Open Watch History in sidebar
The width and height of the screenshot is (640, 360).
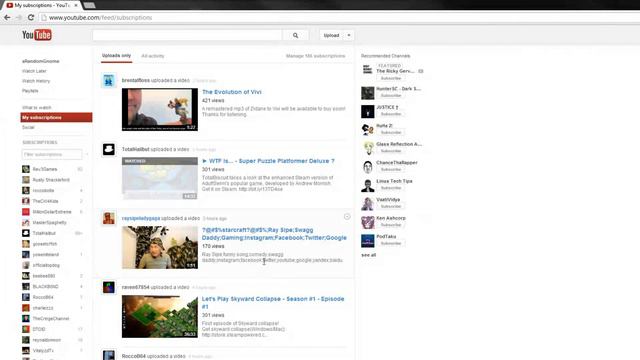coord(36,81)
